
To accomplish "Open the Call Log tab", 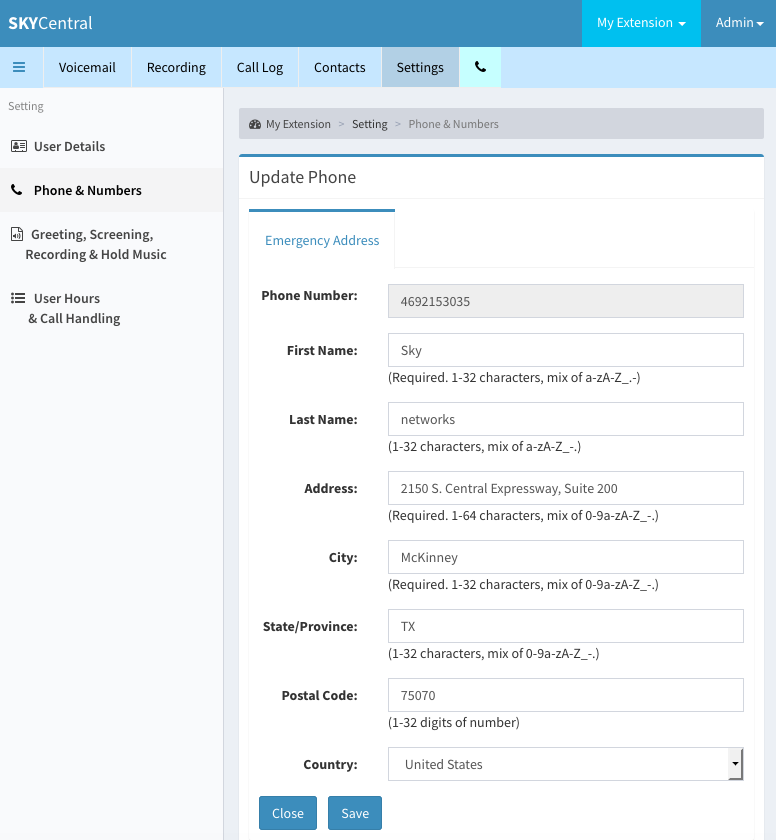I will 260,67.
